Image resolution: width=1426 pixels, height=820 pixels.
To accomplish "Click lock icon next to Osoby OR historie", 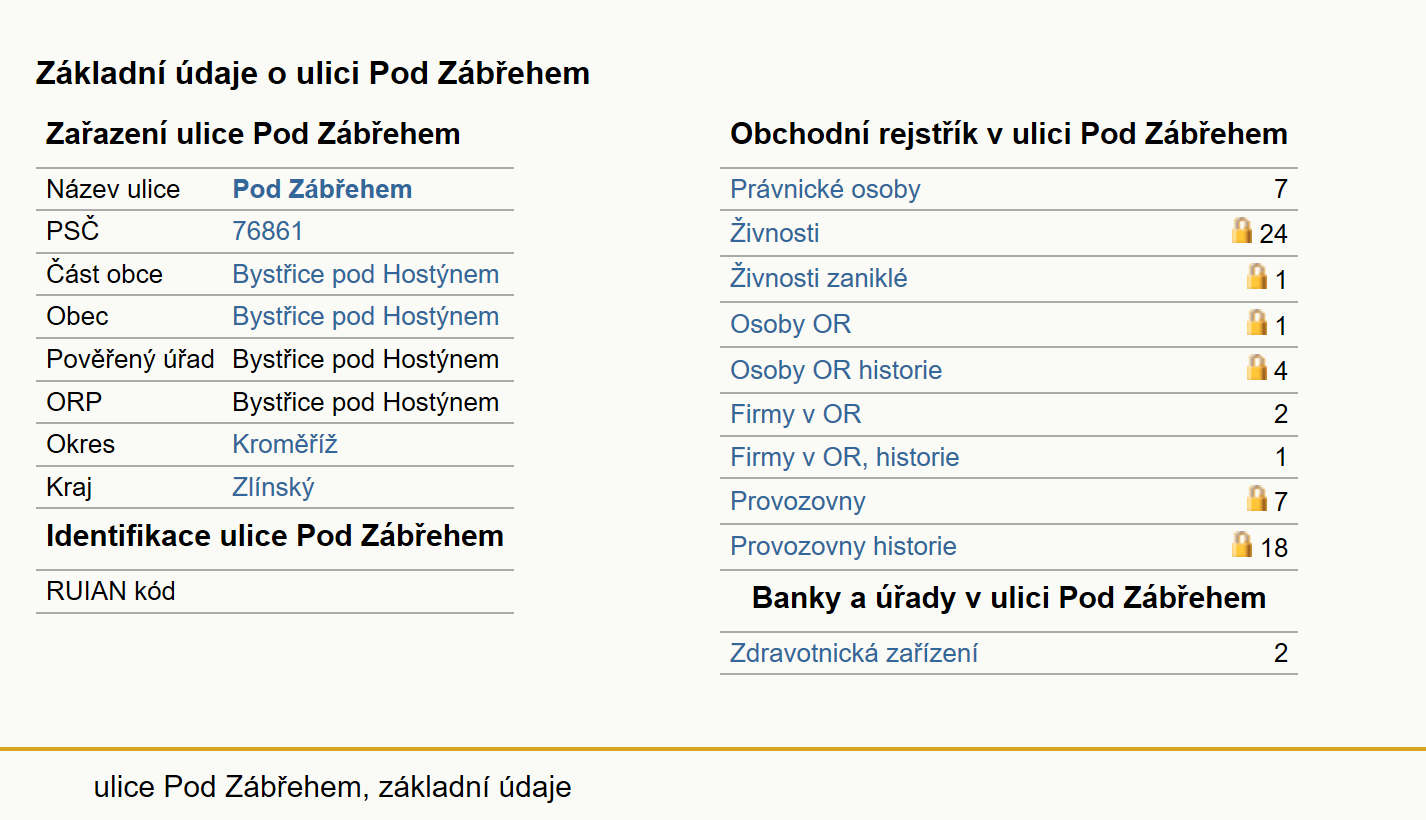I will coord(1257,367).
